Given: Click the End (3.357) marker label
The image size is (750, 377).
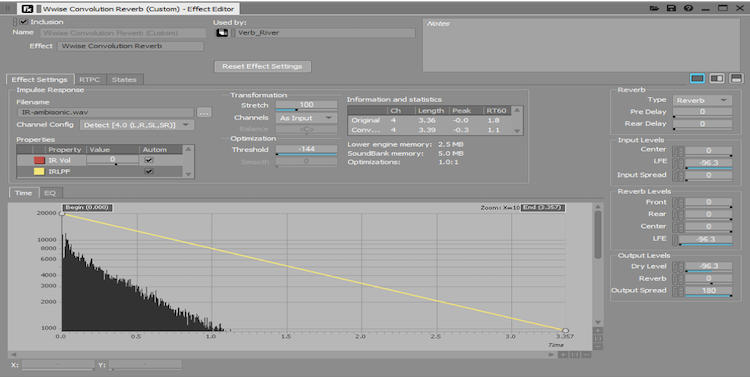Looking at the screenshot, I should pos(543,208).
